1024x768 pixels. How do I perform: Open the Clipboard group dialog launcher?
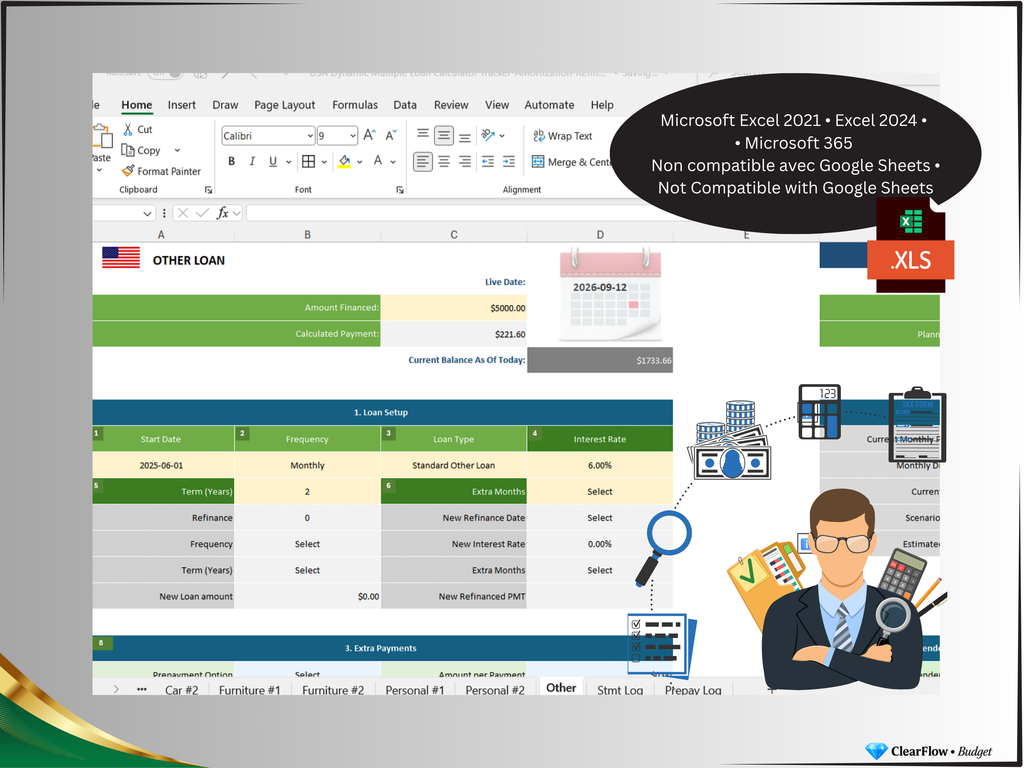[x=208, y=190]
